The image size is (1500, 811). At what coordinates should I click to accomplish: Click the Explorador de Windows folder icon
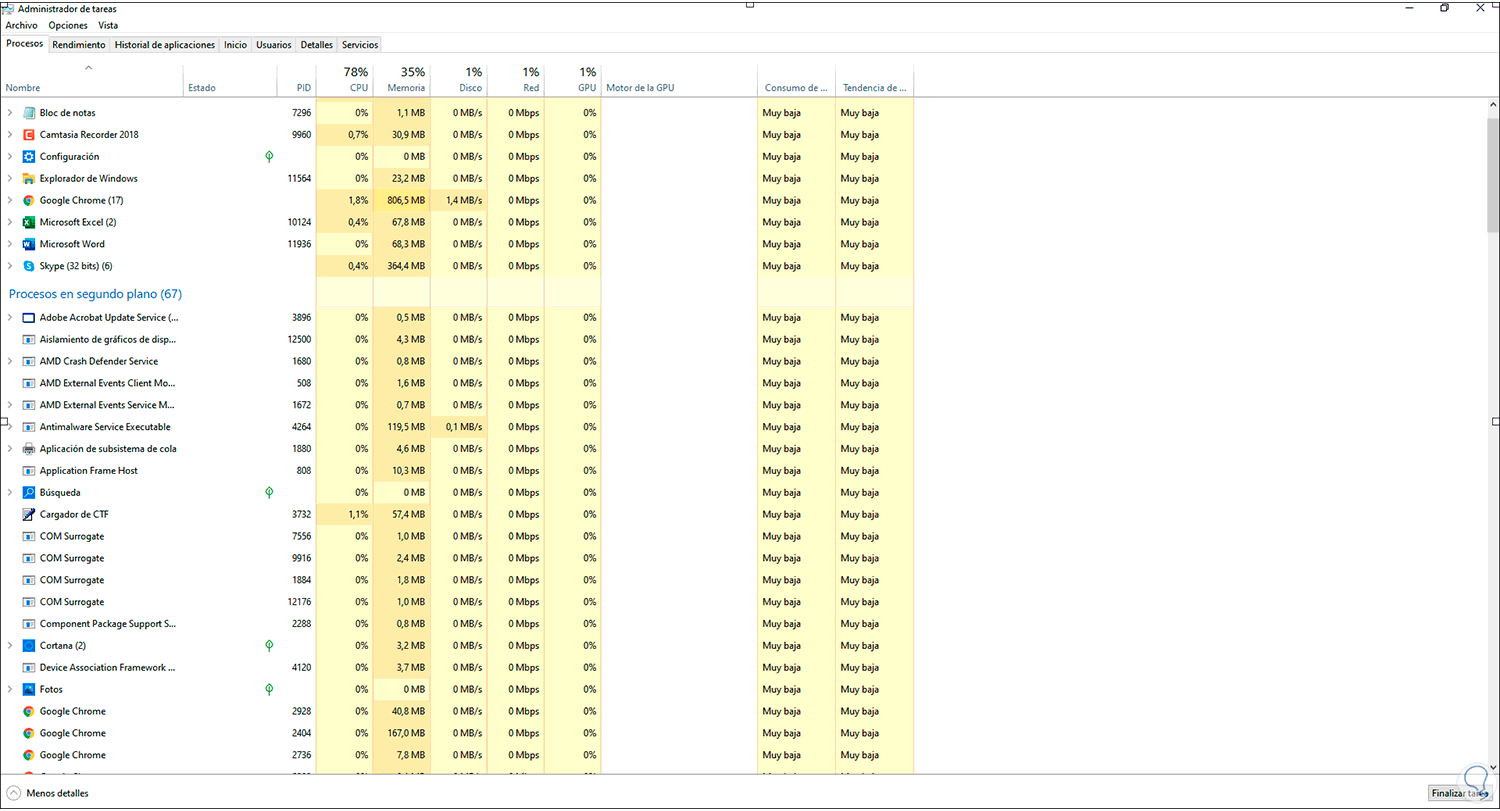[x=28, y=179]
